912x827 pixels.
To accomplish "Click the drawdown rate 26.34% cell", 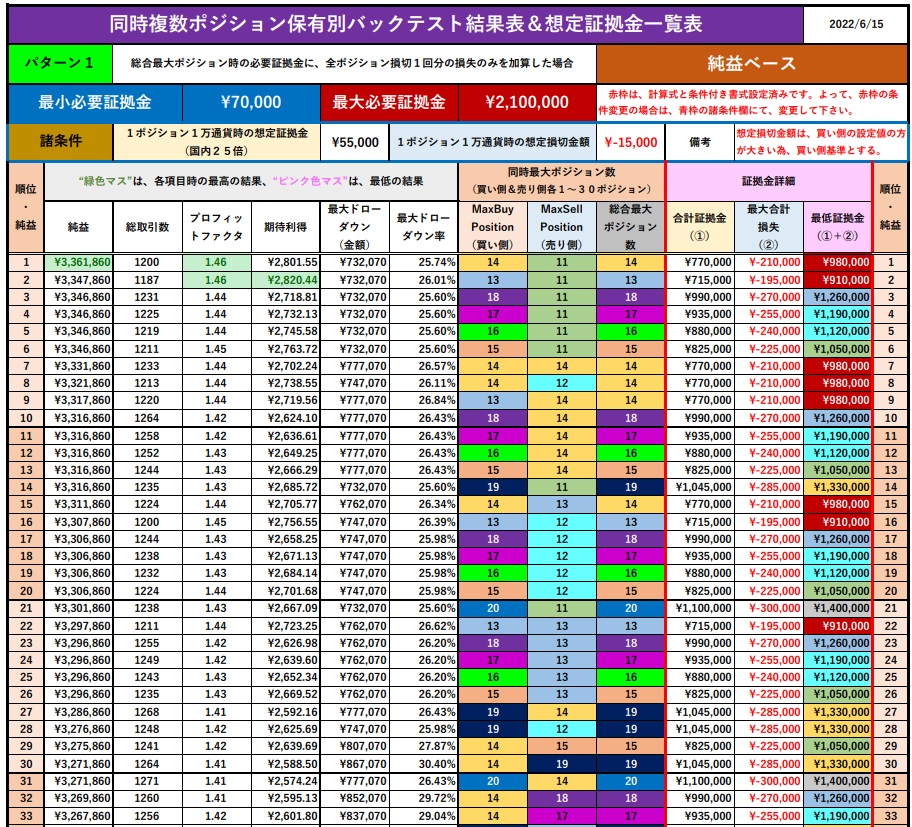I will click(x=424, y=504).
